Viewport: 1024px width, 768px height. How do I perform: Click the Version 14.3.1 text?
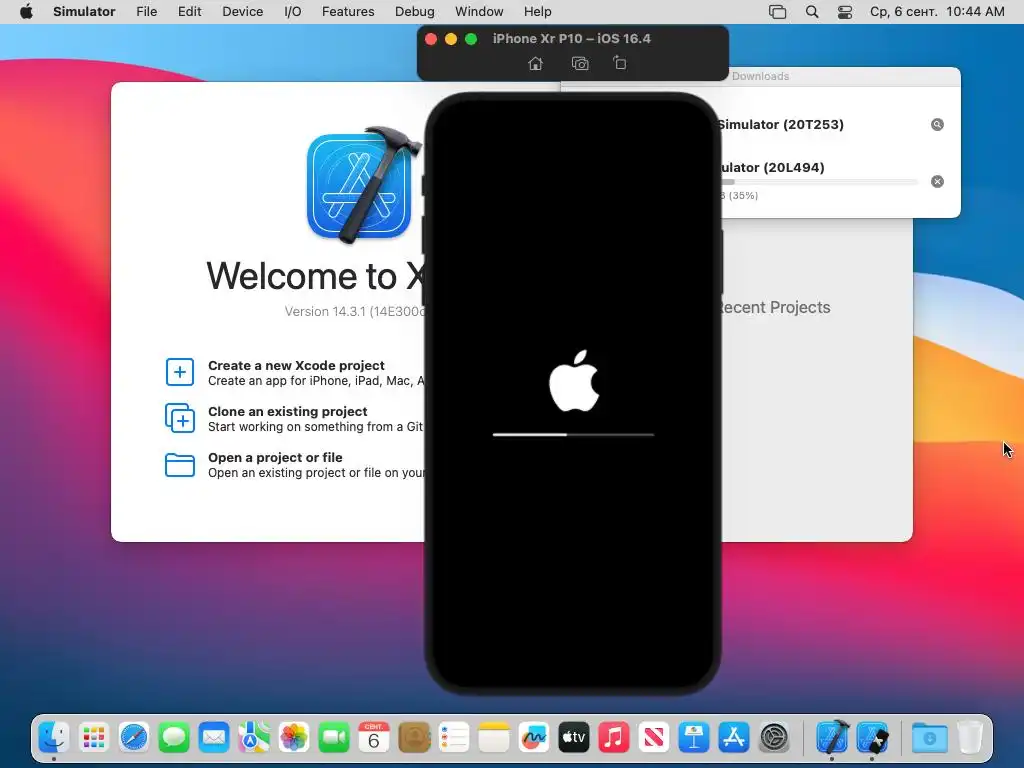356,312
